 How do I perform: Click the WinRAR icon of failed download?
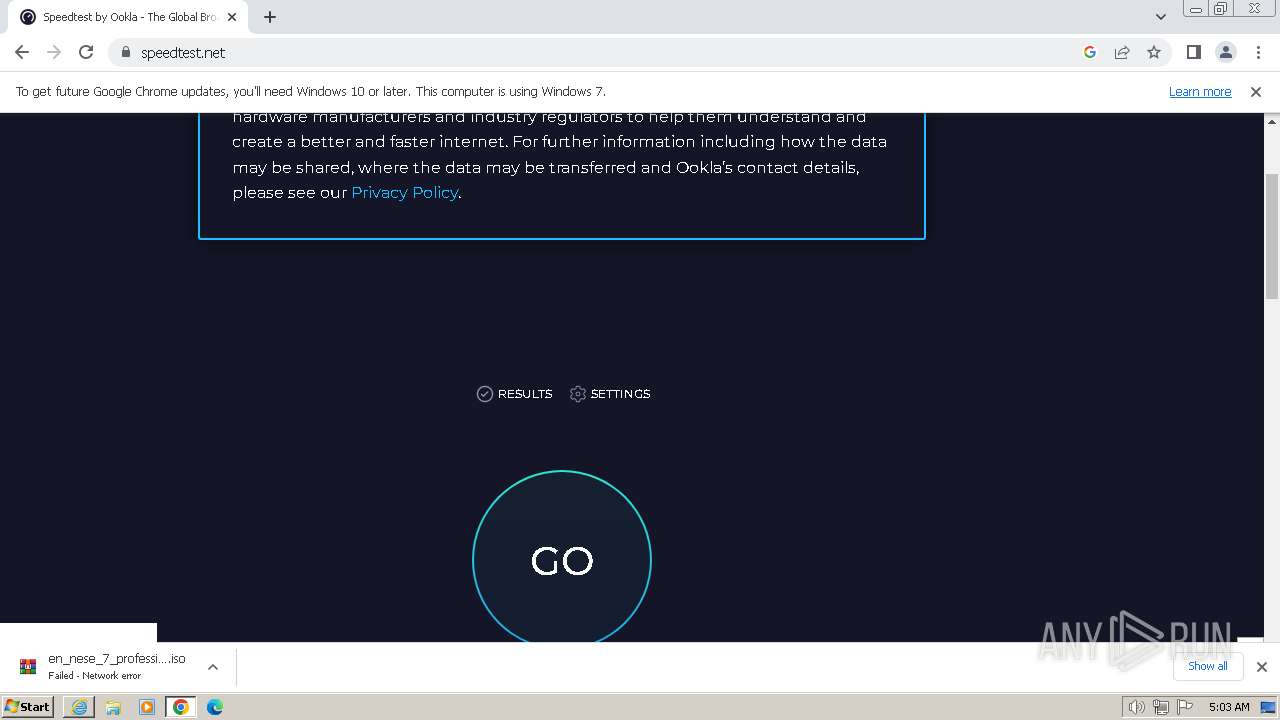[28, 667]
